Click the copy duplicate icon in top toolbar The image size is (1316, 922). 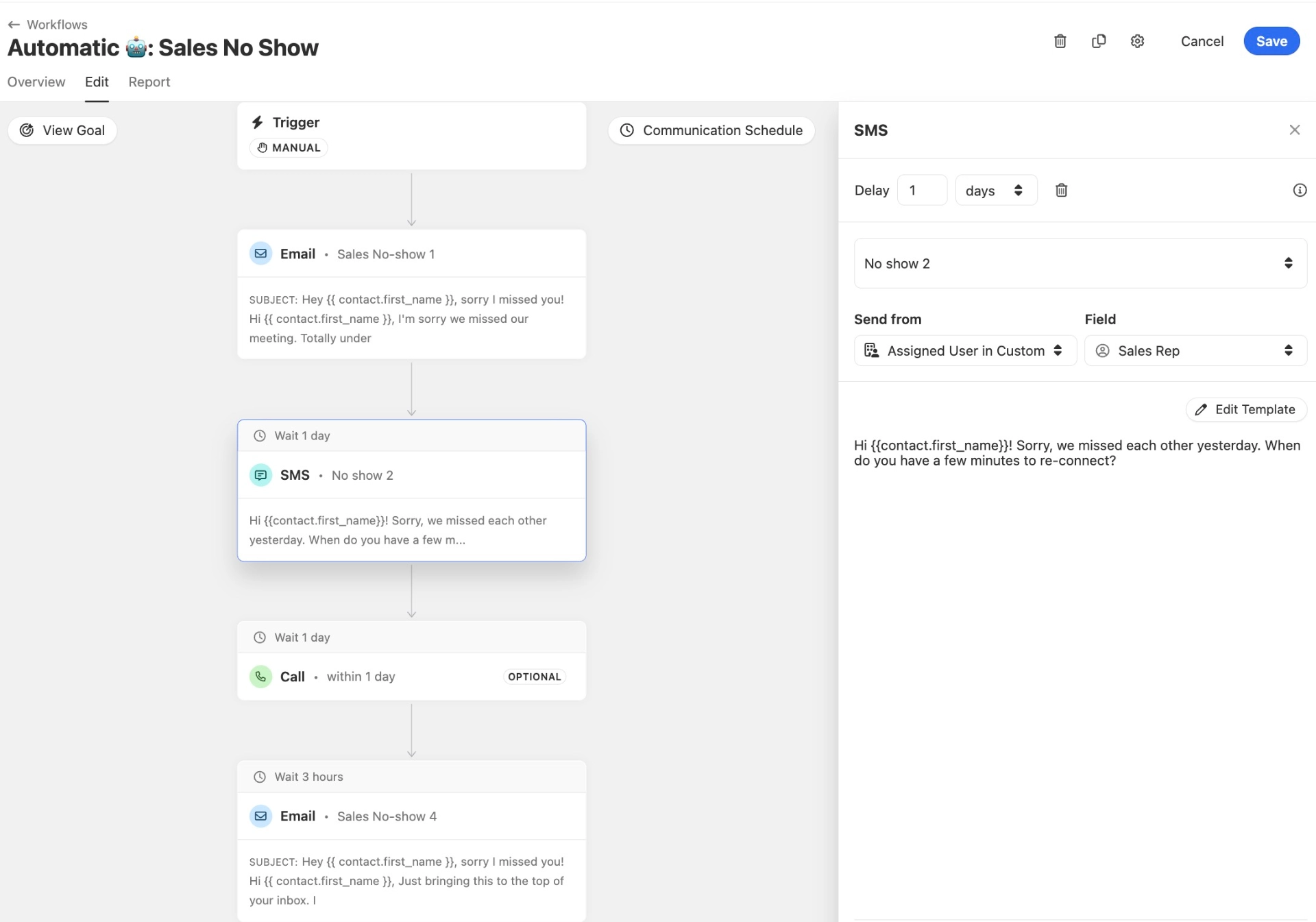click(1098, 41)
